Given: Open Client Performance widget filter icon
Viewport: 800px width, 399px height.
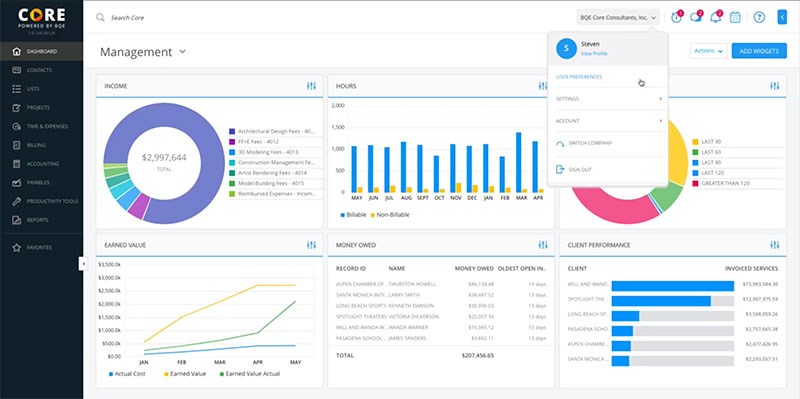Looking at the screenshot, I should (774, 245).
